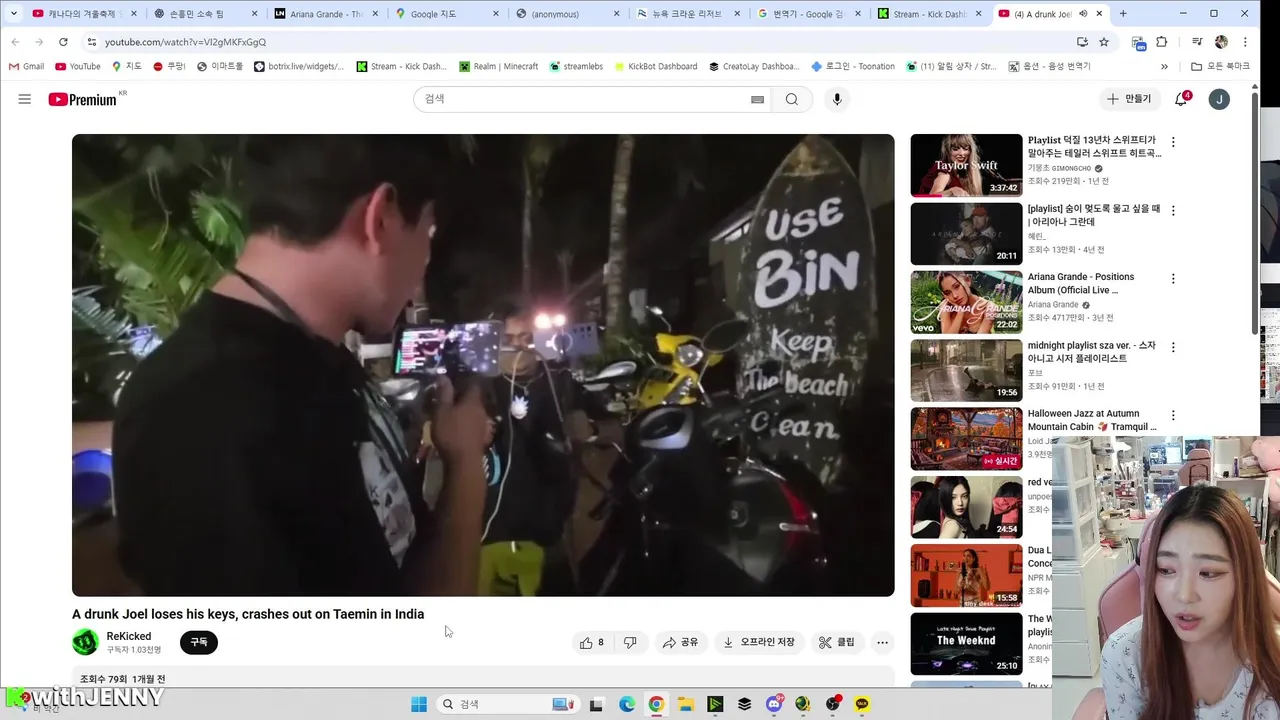Open Discord from taskbar
This screenshot has width=1280, height=720.
[x=774, y=704]
